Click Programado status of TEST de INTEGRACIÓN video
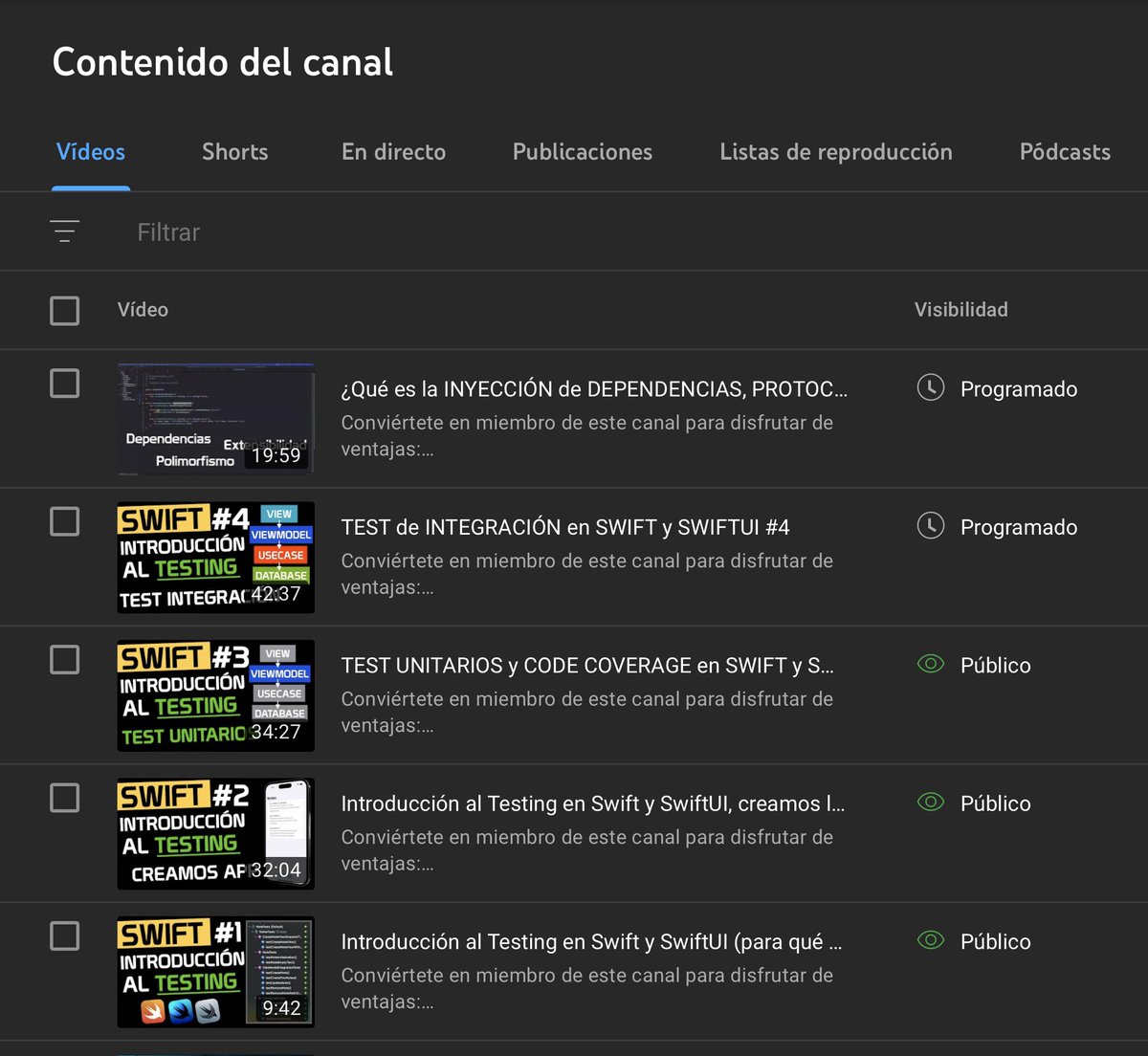1148x1056 pixels. click(1019, 527)
